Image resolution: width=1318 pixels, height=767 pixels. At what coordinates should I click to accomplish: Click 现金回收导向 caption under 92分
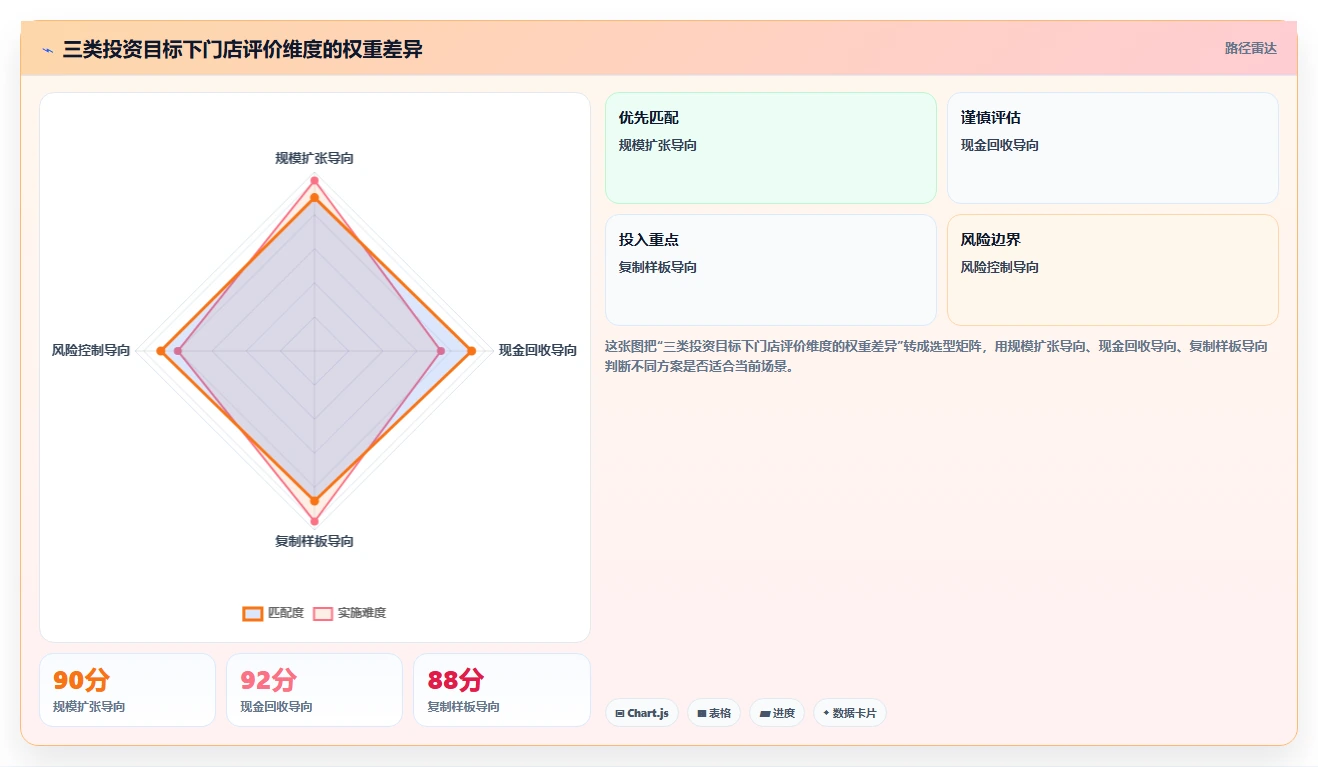276,706
